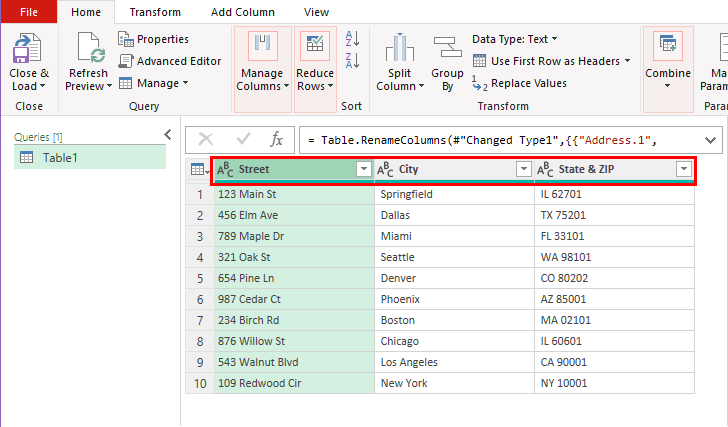Select row number 10
The image size is (728, 427).
[x=200, y=383]
